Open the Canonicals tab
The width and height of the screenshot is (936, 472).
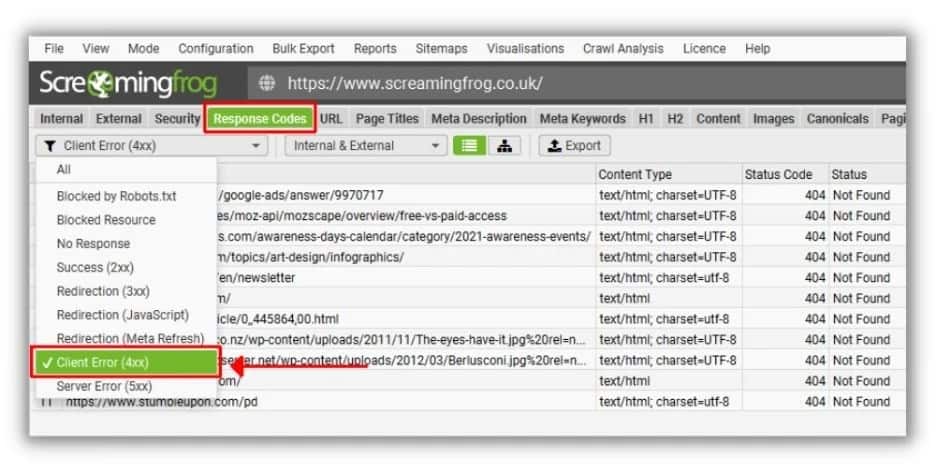click(x=838, y=119)
